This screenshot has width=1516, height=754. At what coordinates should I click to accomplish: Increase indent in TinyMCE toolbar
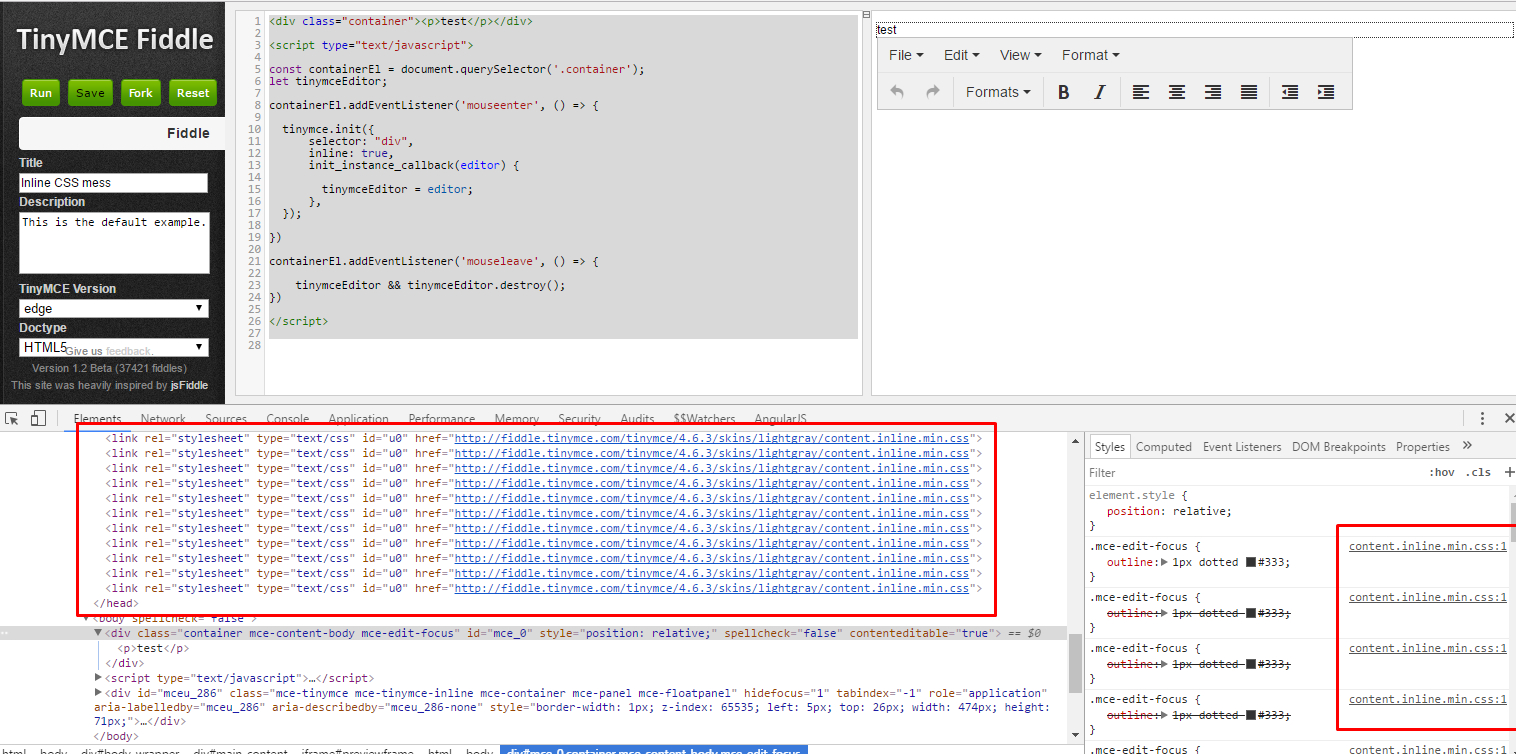click(x=1326, y=92)
